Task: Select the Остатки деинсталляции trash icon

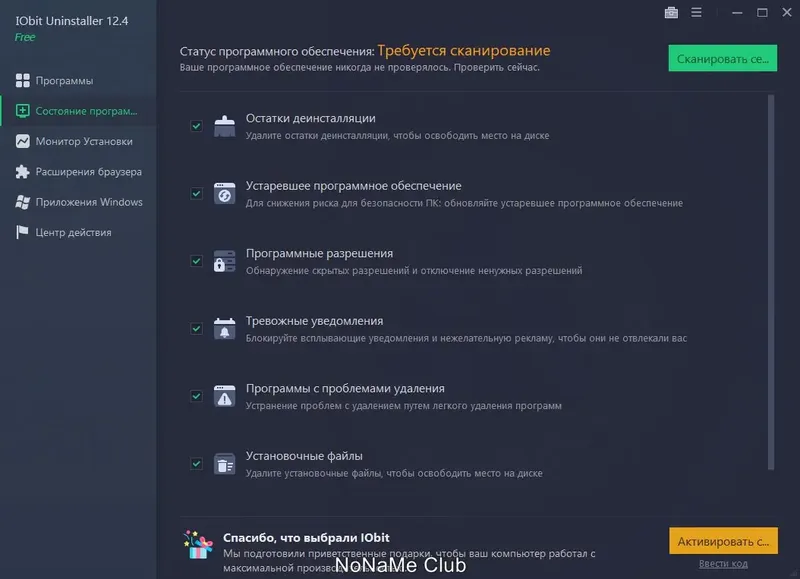Action: click(224, 127)
